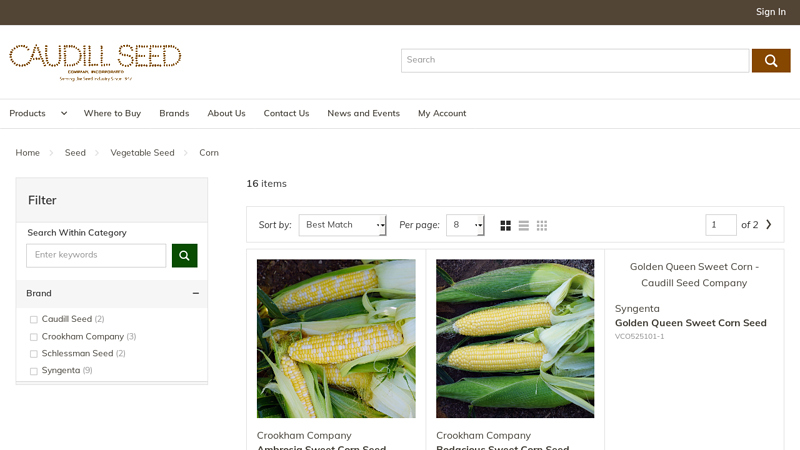Open the Sort by Best Match dropdown
800x450 pixels.
(x=342, y=225)
